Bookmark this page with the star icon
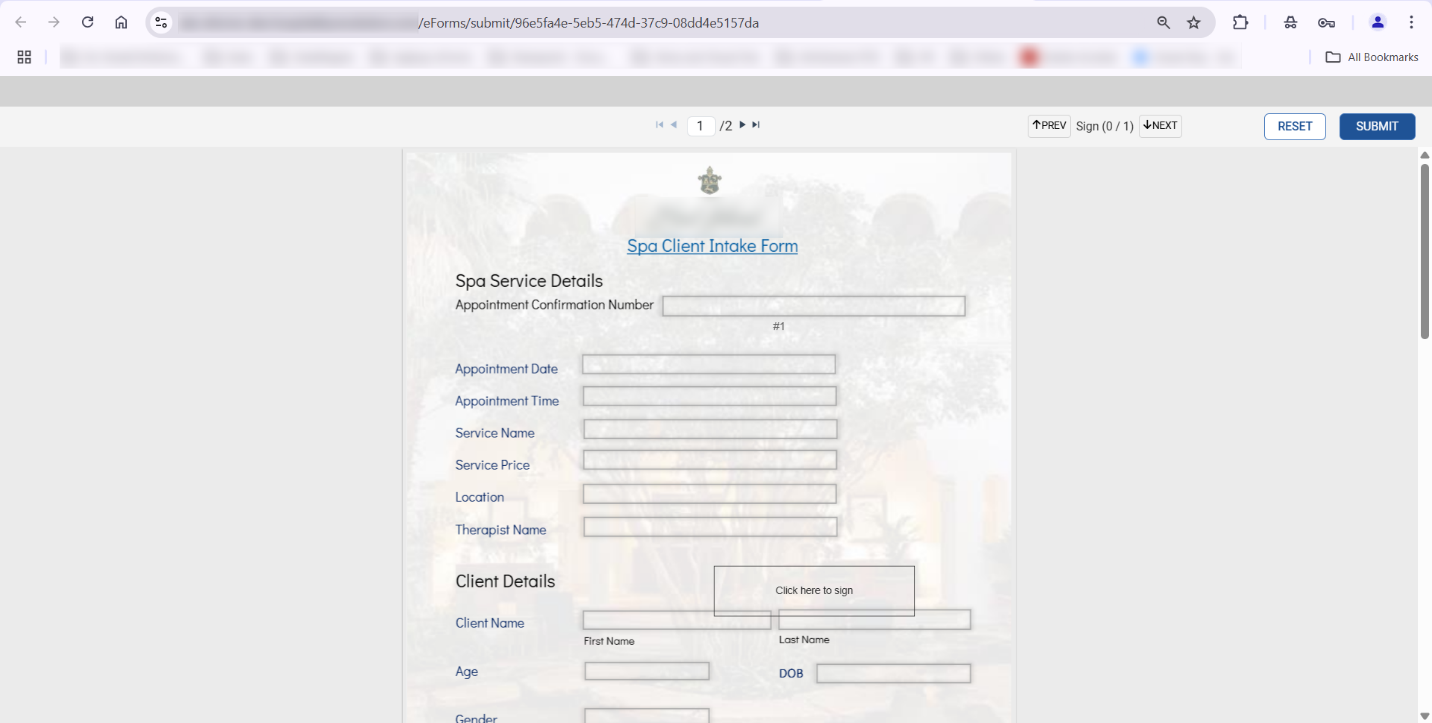Image resolution: width=1432 pixels, height=723 pixels. pyautogui.click(x=1193, y=22)
